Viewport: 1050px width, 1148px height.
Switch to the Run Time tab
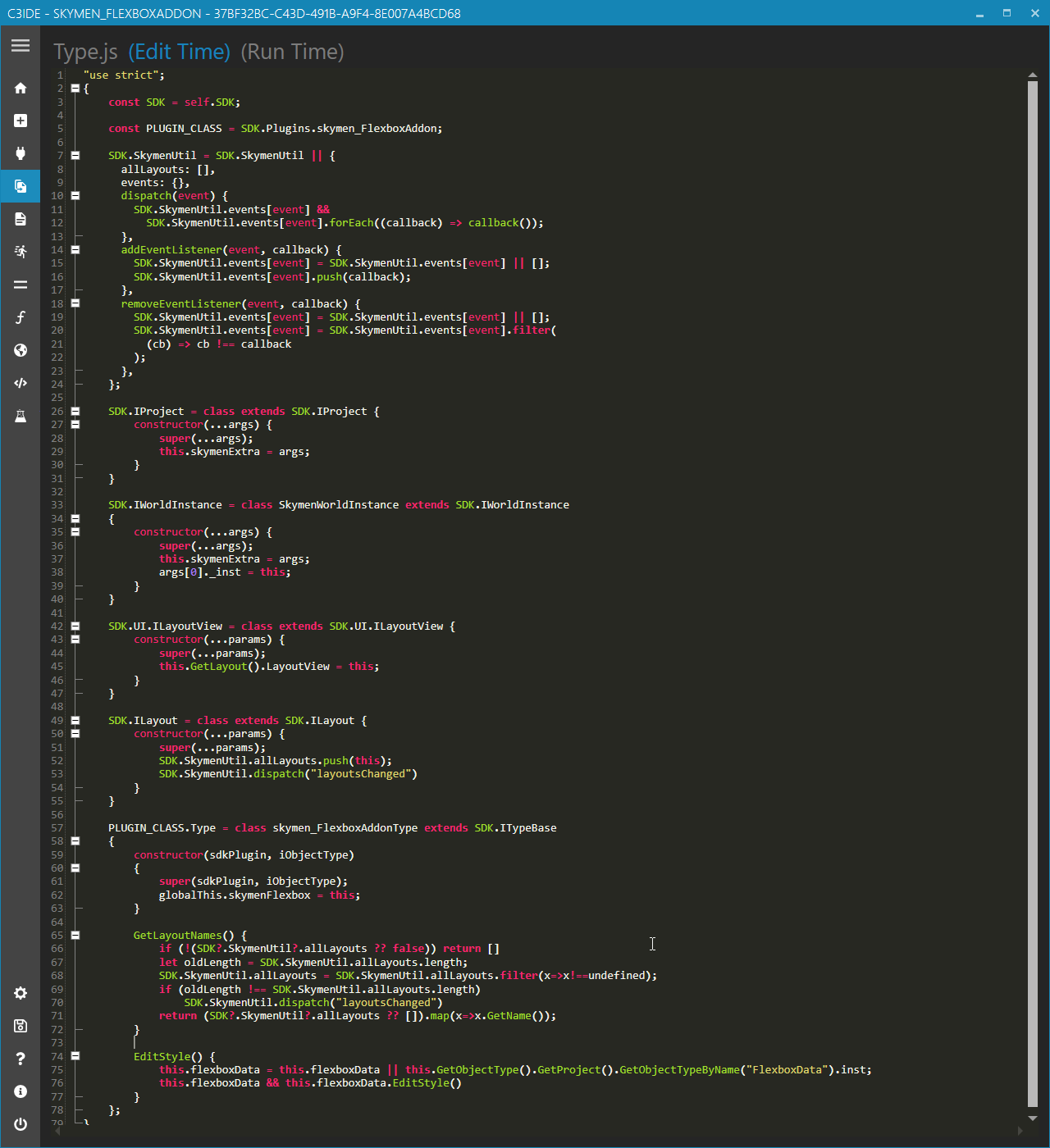[x=292, y=52]
